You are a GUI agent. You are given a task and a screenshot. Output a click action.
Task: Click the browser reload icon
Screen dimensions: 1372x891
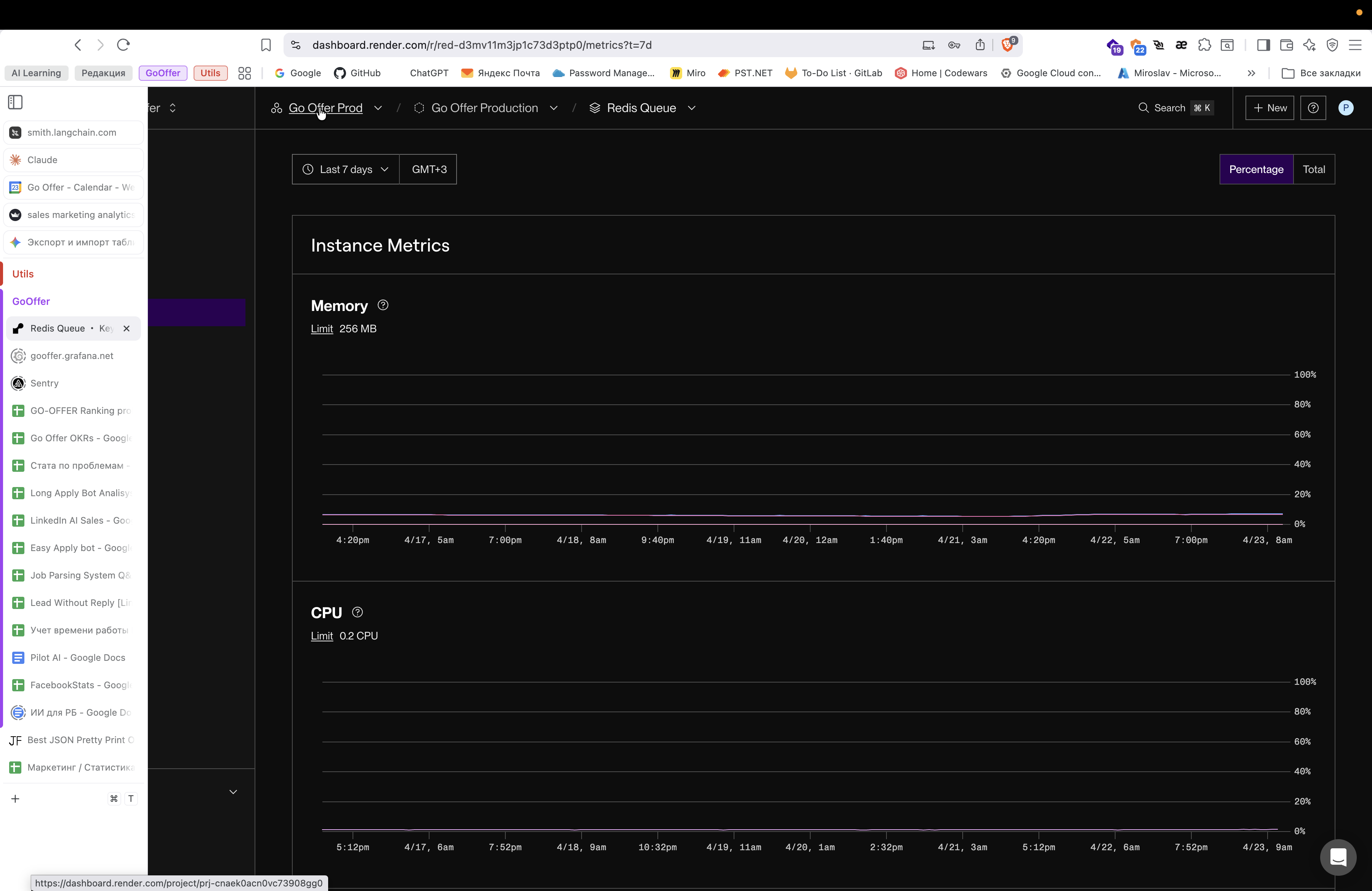(x=123, y=45)
